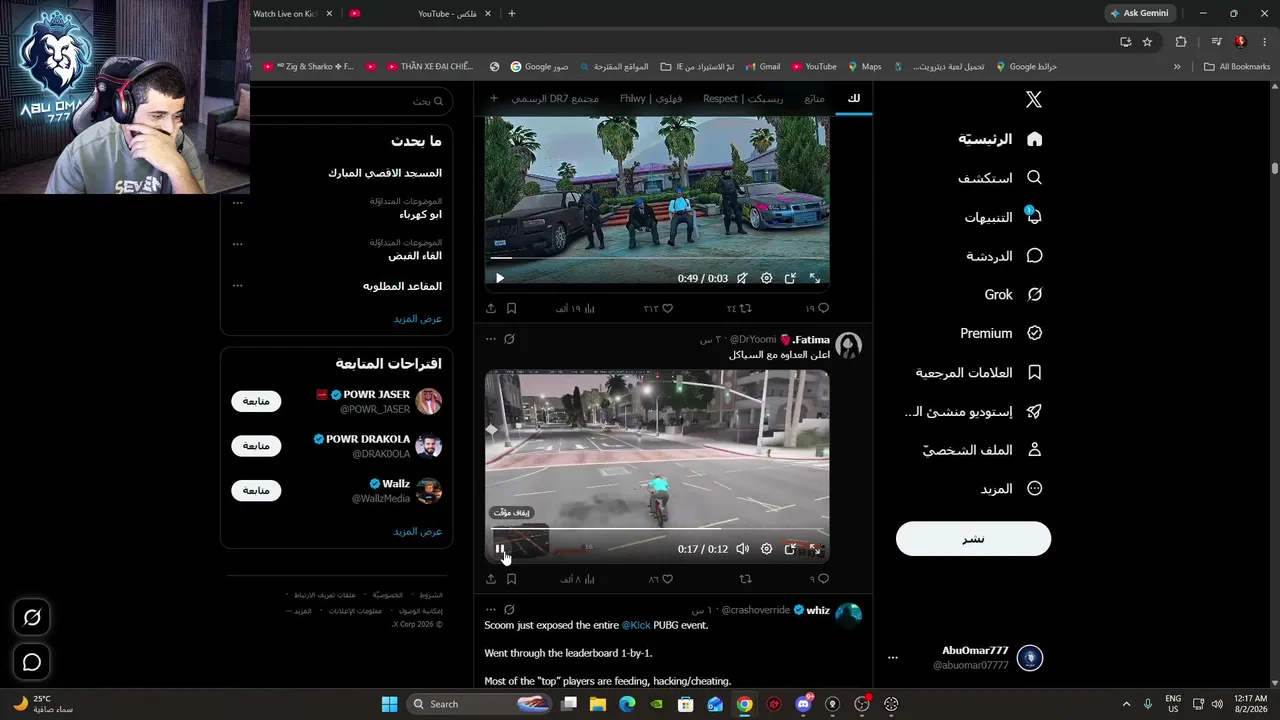Screen dimensions: 1280x720
Task: Enable picture-in-picture on the upper video
Action: click(x=790, y=278)
